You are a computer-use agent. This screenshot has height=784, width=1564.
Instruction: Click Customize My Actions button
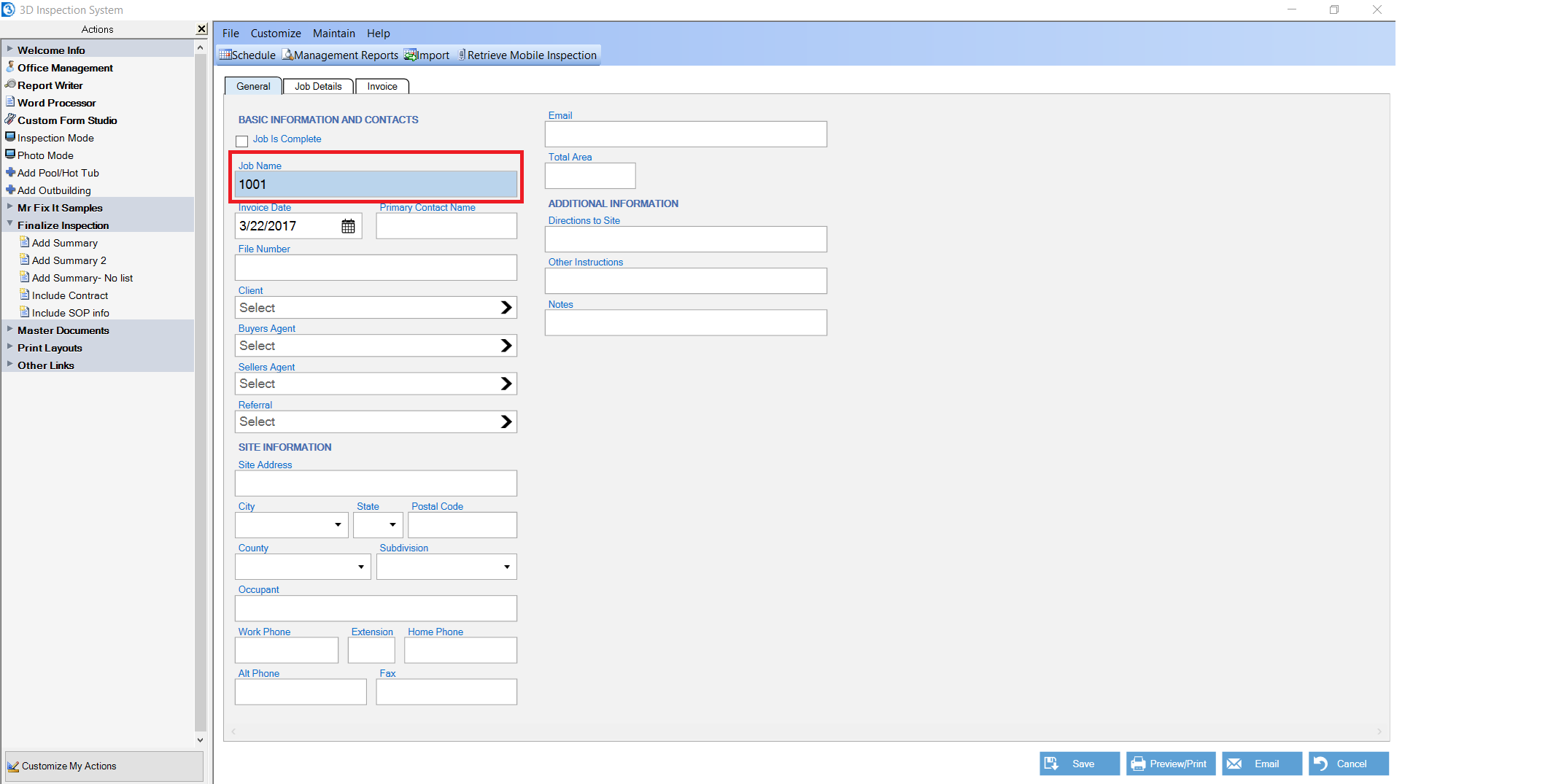point(104,766)
